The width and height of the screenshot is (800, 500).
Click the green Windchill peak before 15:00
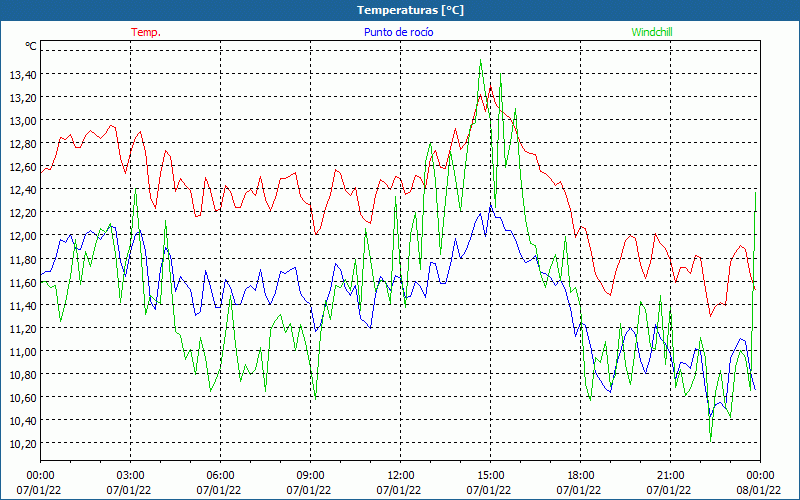click(481, 60)
